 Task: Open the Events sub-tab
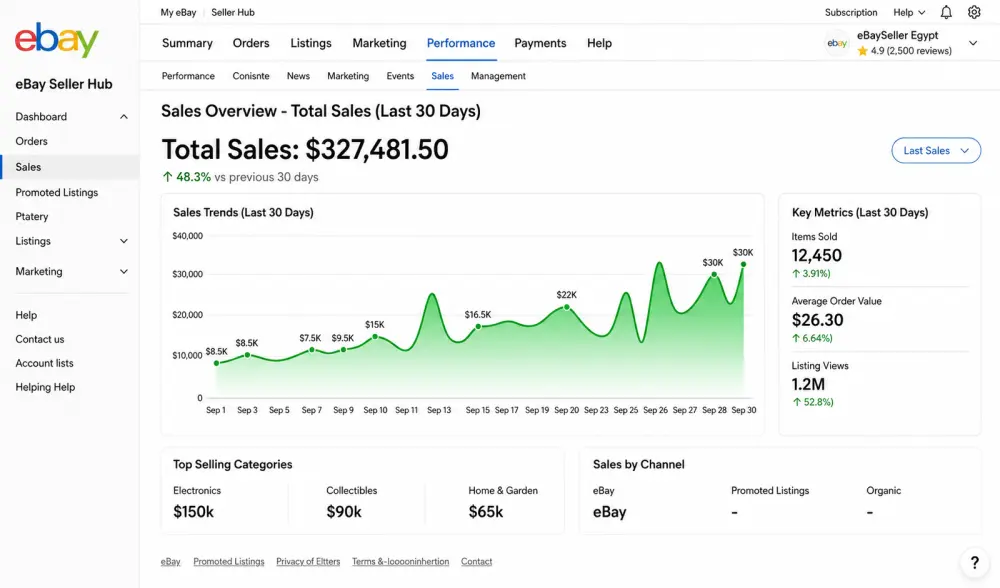tap(400, 76)
